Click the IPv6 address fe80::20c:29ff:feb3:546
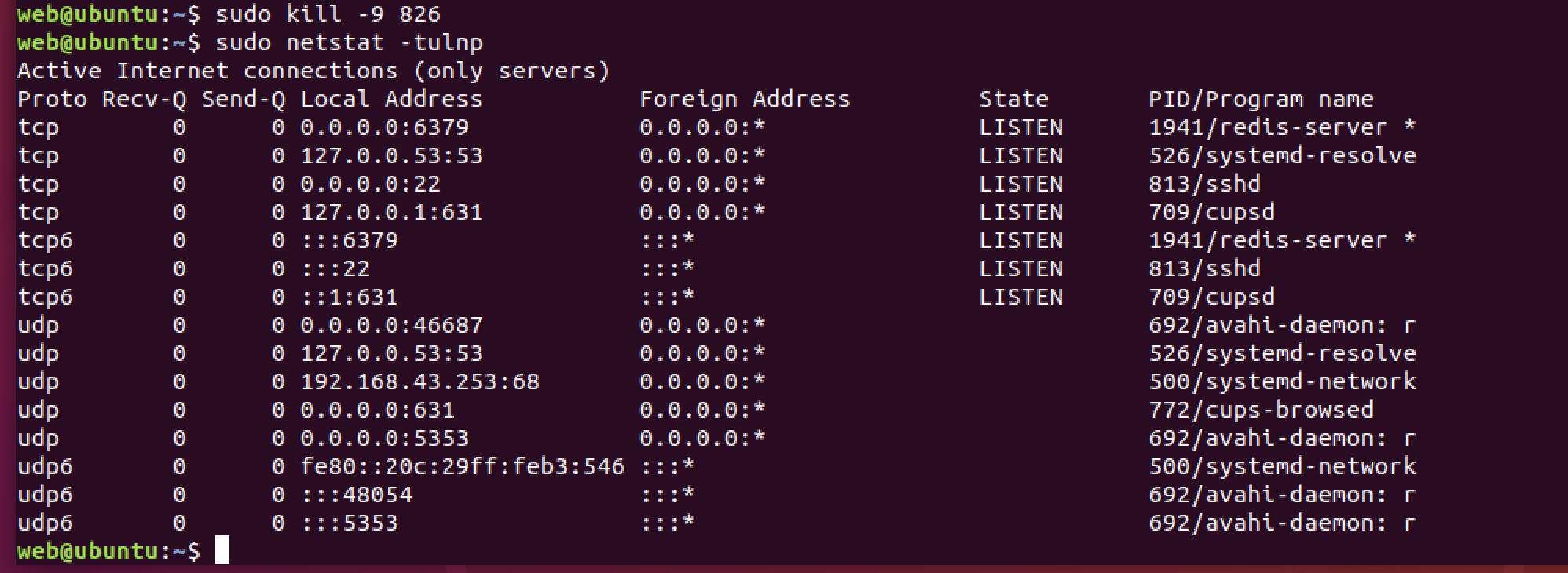The image size is (1568, 573). 462,466
